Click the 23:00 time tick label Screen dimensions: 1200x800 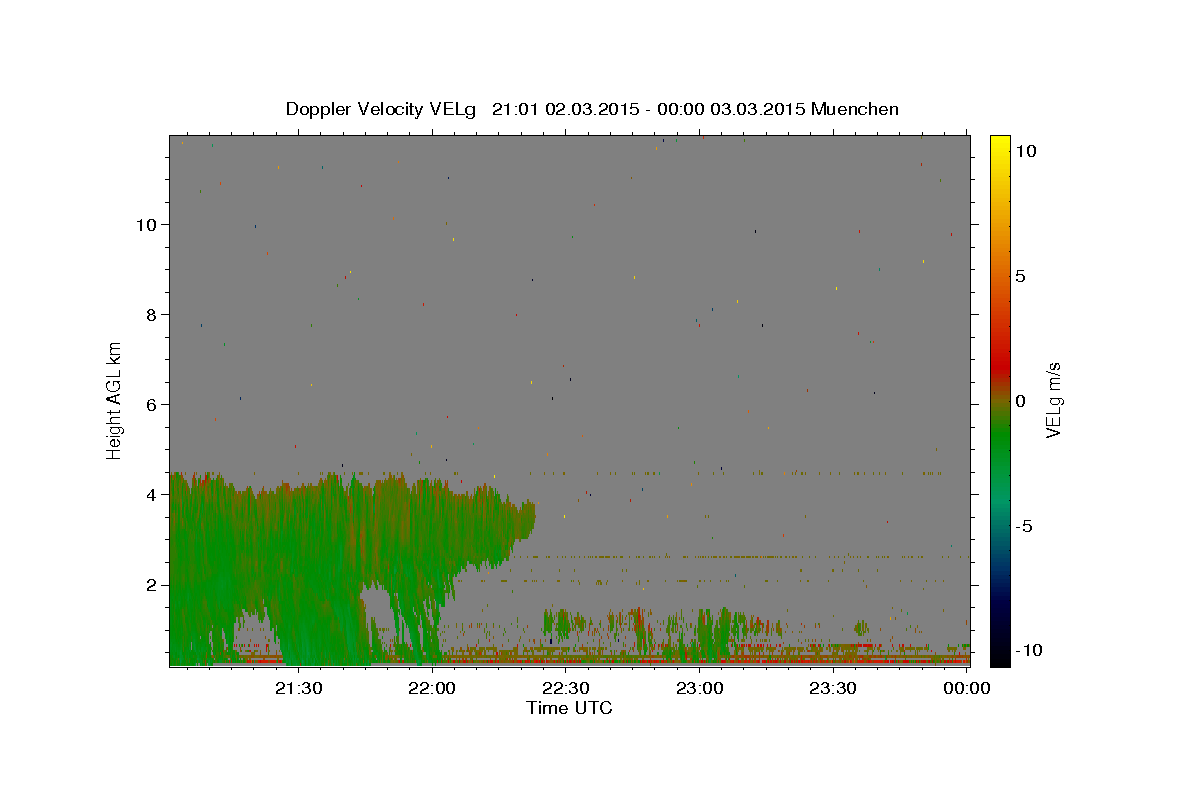point(700,688)
